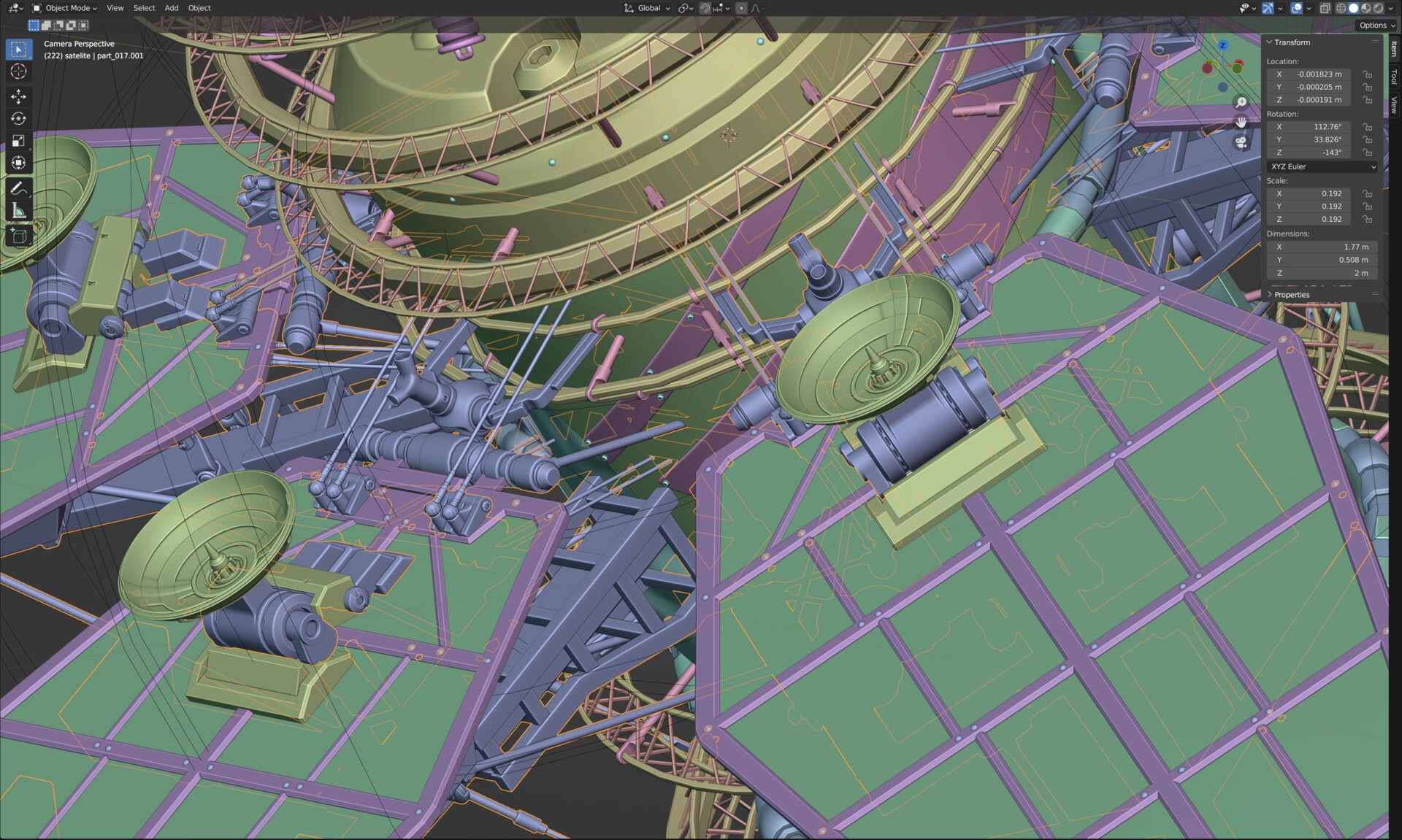Expand the Properties panel section

1291,295
